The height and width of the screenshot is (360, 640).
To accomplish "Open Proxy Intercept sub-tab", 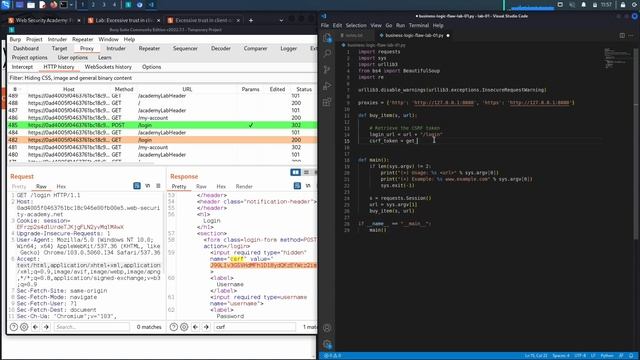I will pyautogui.click(x=22, y=67).
